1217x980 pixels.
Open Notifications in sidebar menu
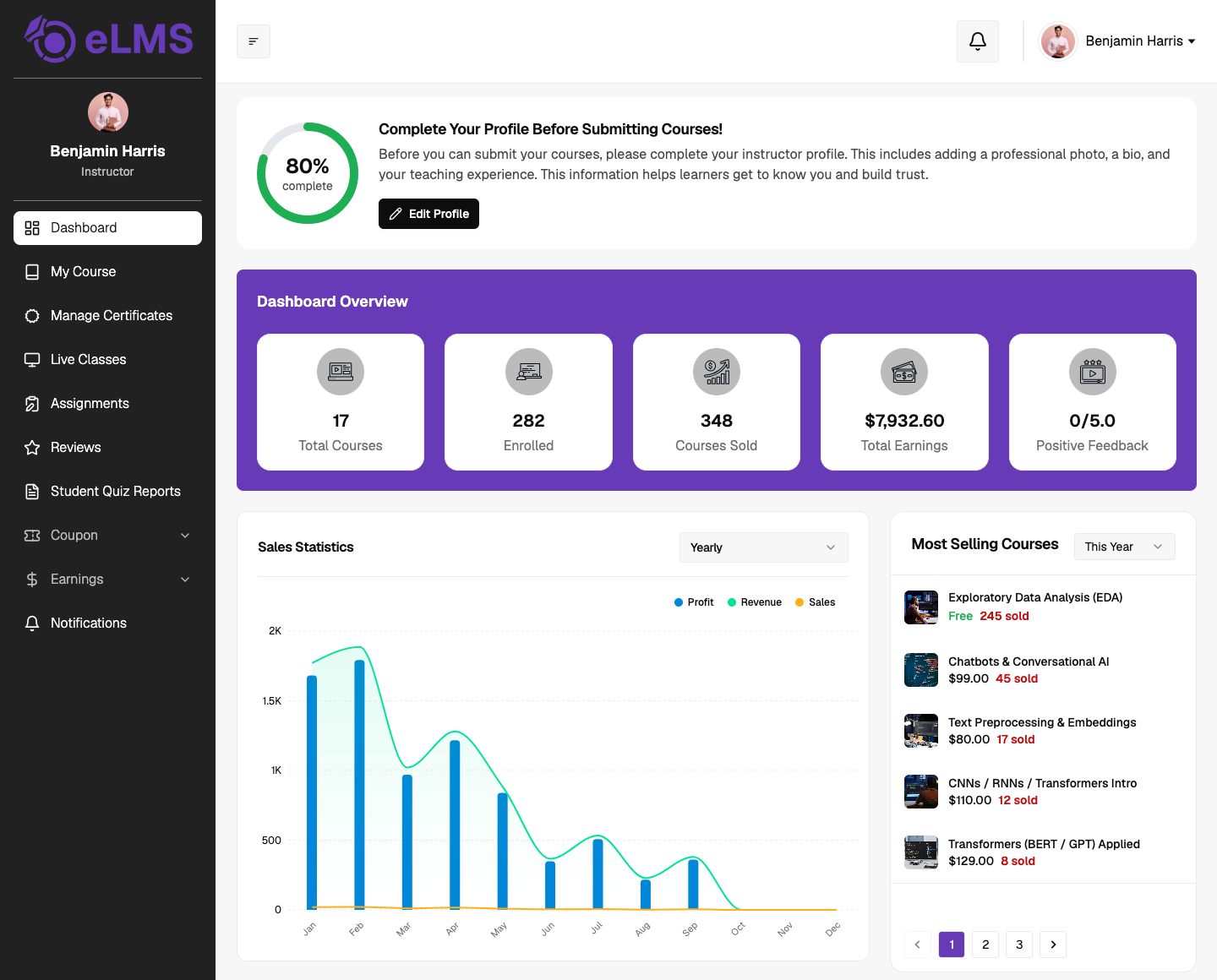click(108, 623)
